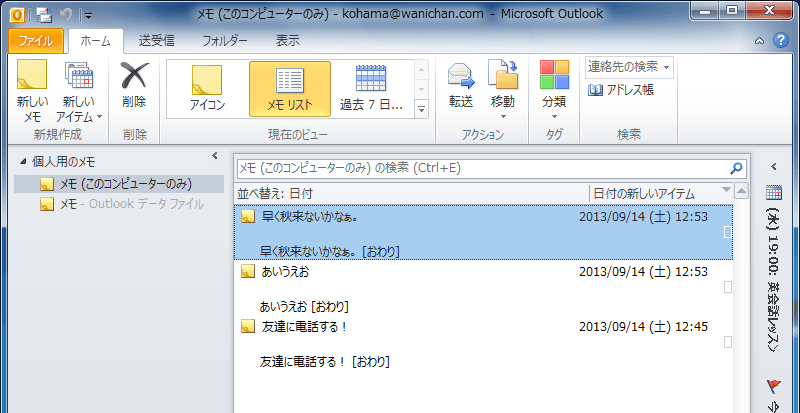Viewport: 800px width, 413px height.
Task: Open the 分類 categorize dropdown
Action: pos(554,91)
